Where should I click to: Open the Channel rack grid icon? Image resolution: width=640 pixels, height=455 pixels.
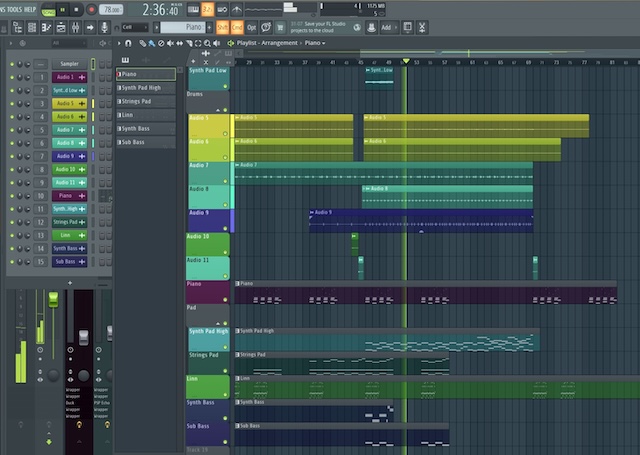coord(32,27)
